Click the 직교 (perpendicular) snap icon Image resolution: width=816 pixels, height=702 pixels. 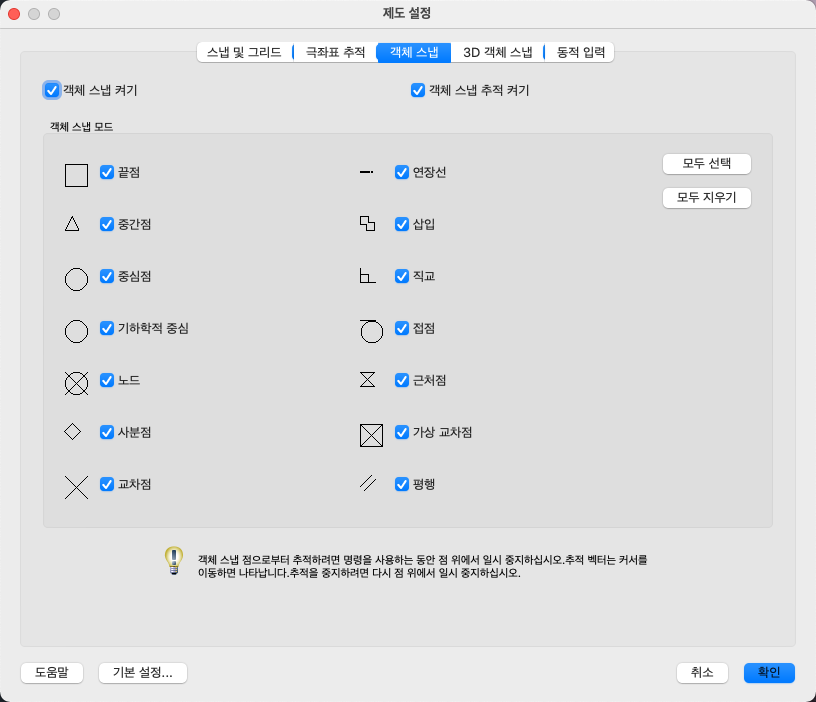pos(367,275)
